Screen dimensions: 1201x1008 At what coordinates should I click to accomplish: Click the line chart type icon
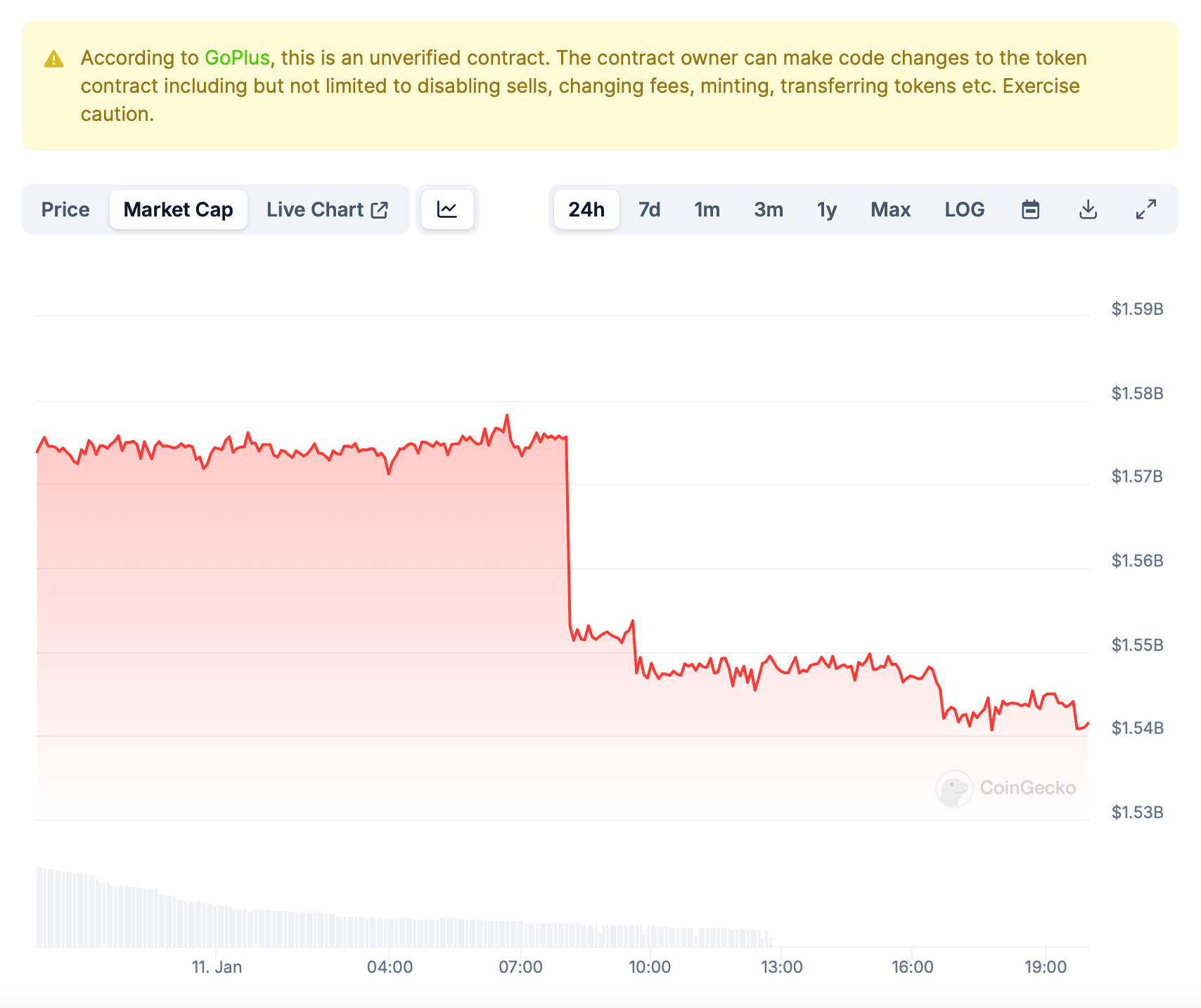tap(447, 209)
